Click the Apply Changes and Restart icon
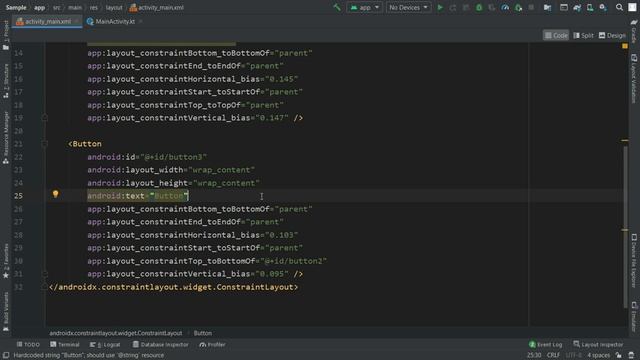This screenshot has height=360, width=640. click(x=453, y=7)
